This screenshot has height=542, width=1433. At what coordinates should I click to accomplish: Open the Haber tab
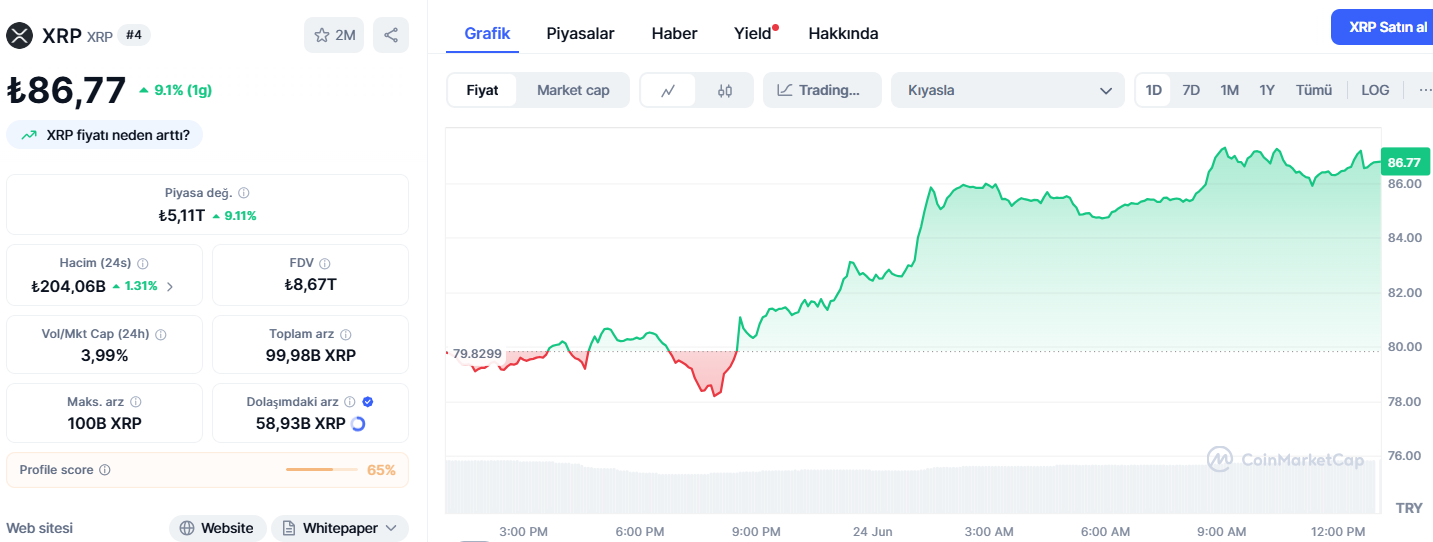(x=674, y=33)
